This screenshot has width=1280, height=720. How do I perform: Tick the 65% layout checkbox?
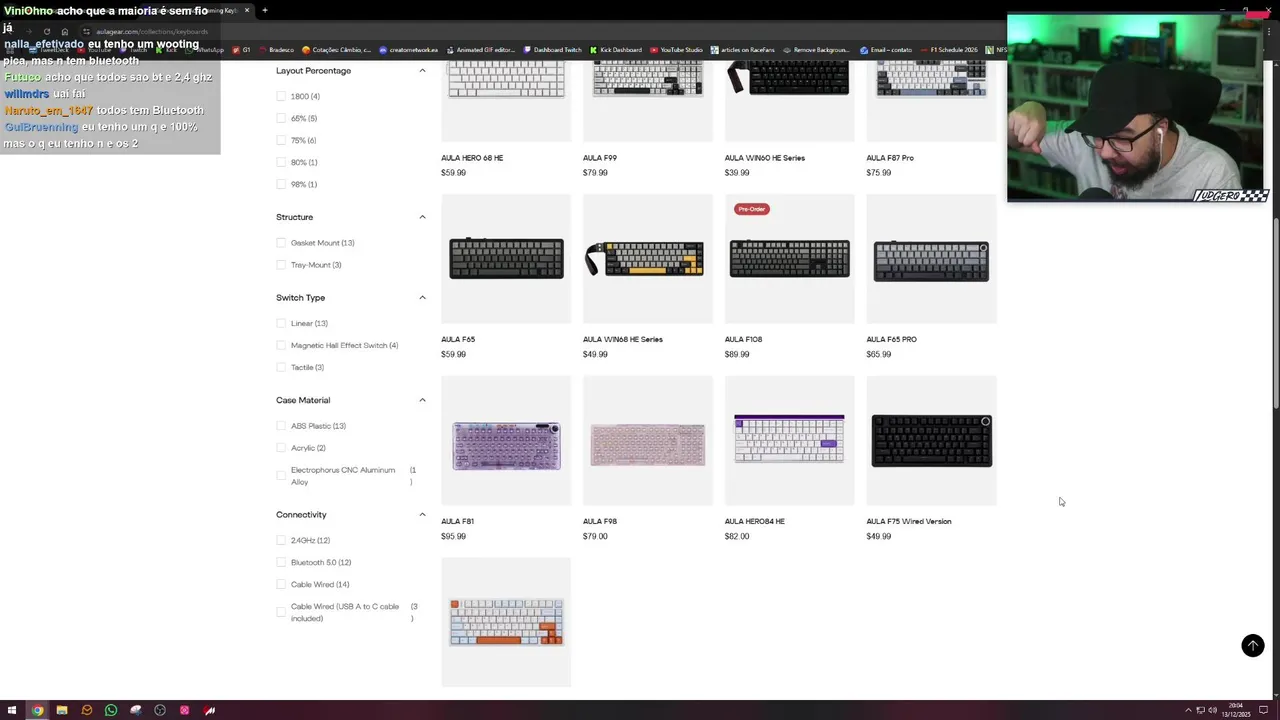pos(281,118)
